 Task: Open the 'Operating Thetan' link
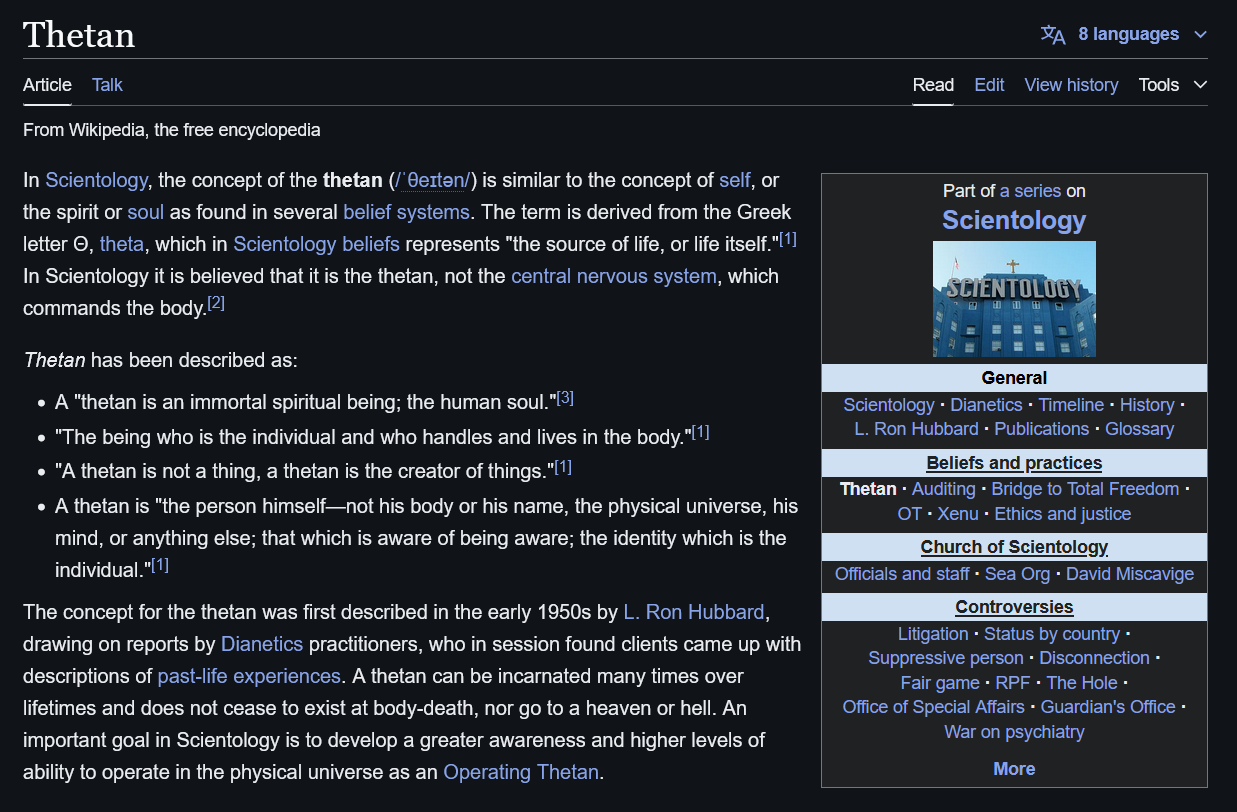click(x=521, y=772)
